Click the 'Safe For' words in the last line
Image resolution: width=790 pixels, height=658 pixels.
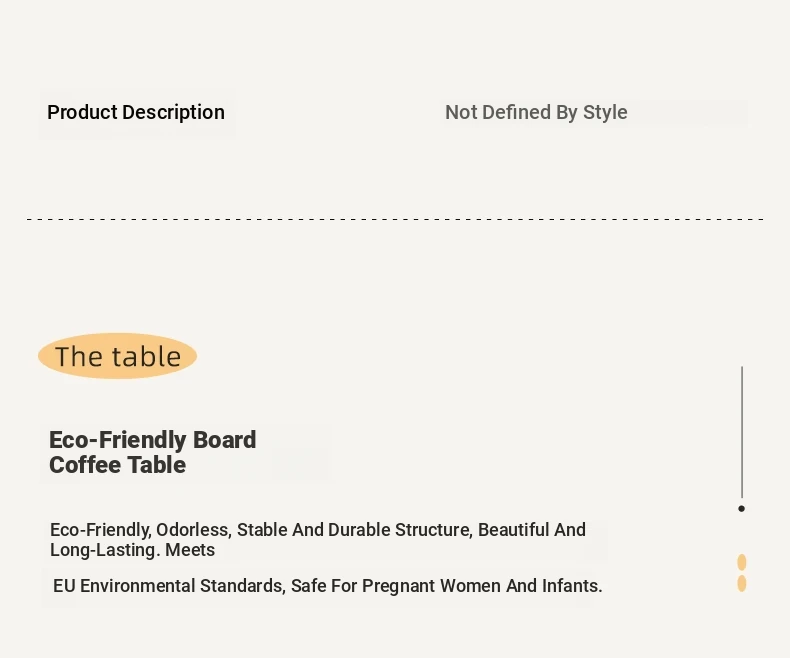click(324, 586)
